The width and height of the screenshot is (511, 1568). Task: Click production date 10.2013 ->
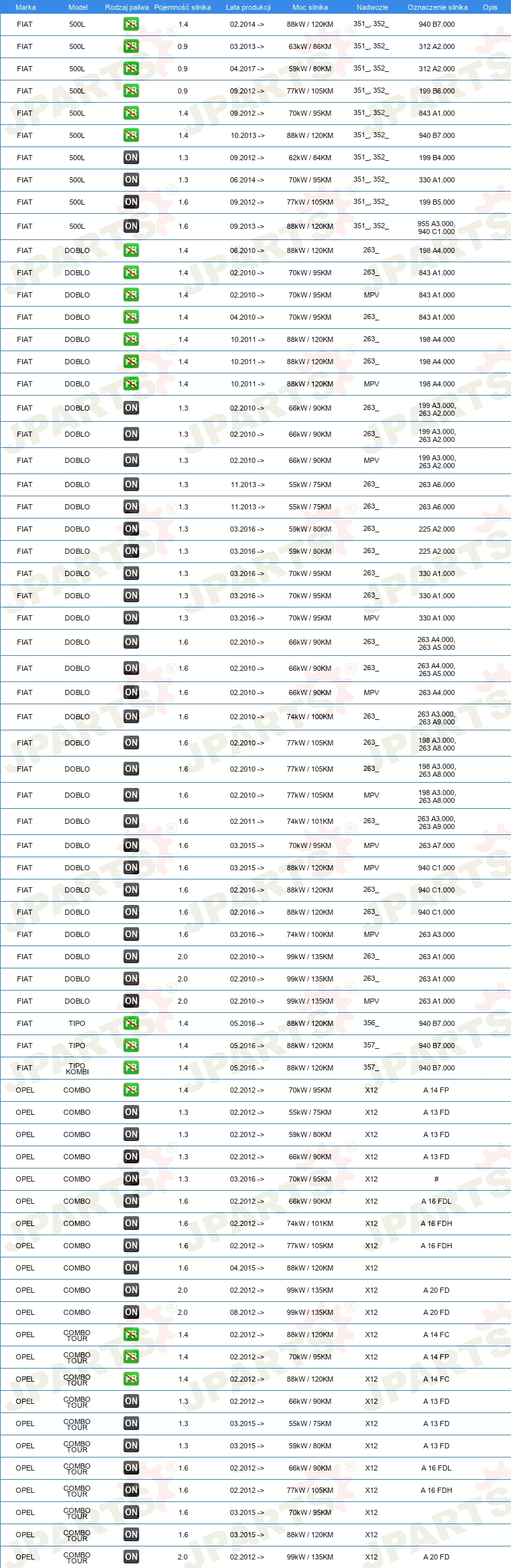248,135
